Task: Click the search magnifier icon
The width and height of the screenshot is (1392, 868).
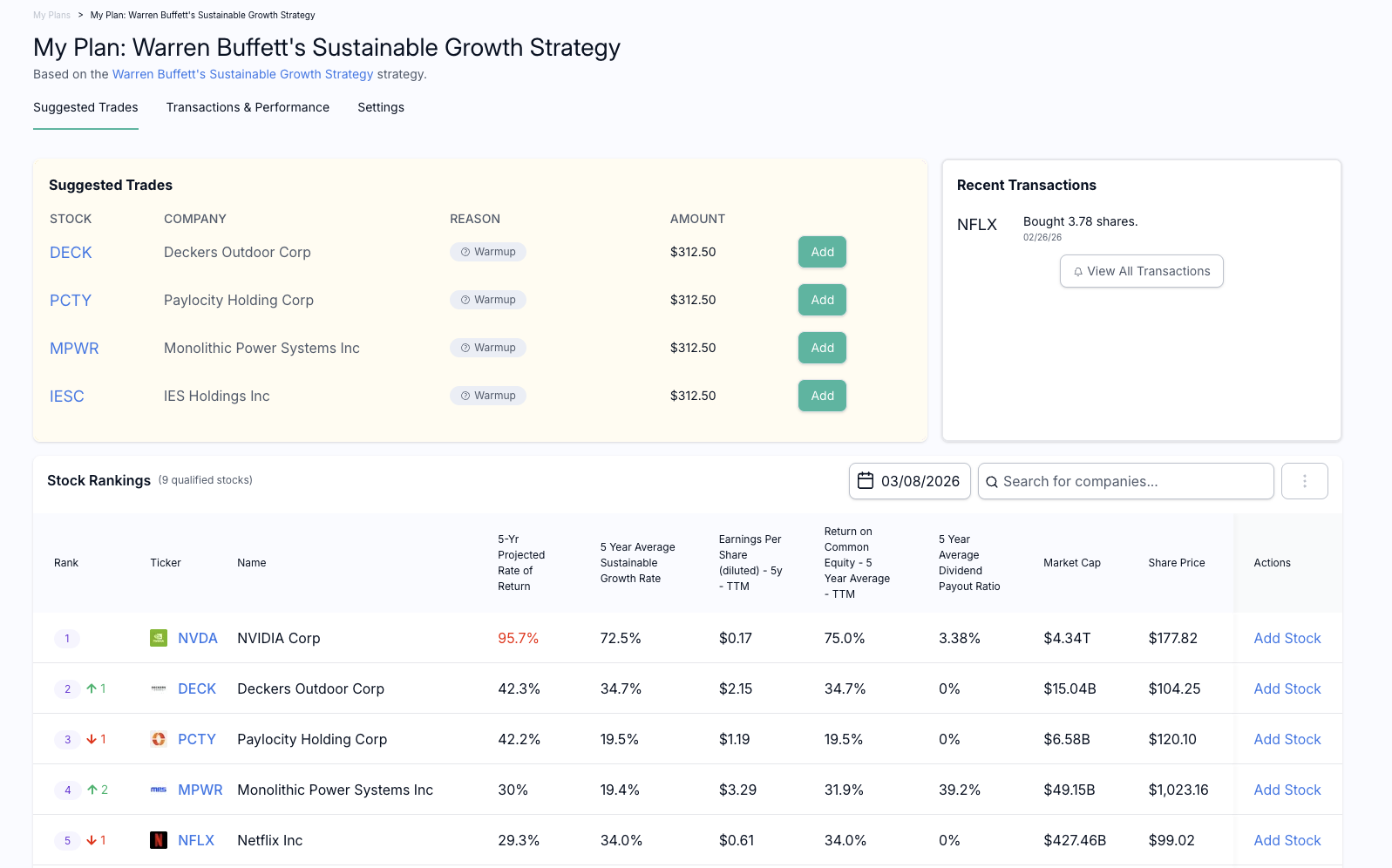Action: click(992, 482)
